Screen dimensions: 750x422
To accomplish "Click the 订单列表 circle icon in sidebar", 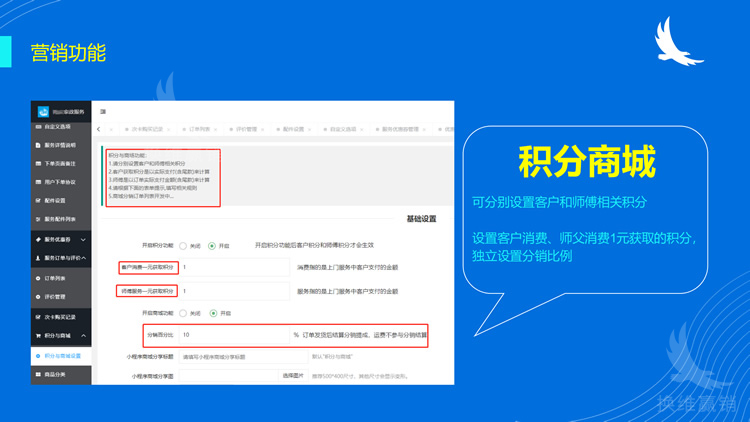I will pos(38,278).
